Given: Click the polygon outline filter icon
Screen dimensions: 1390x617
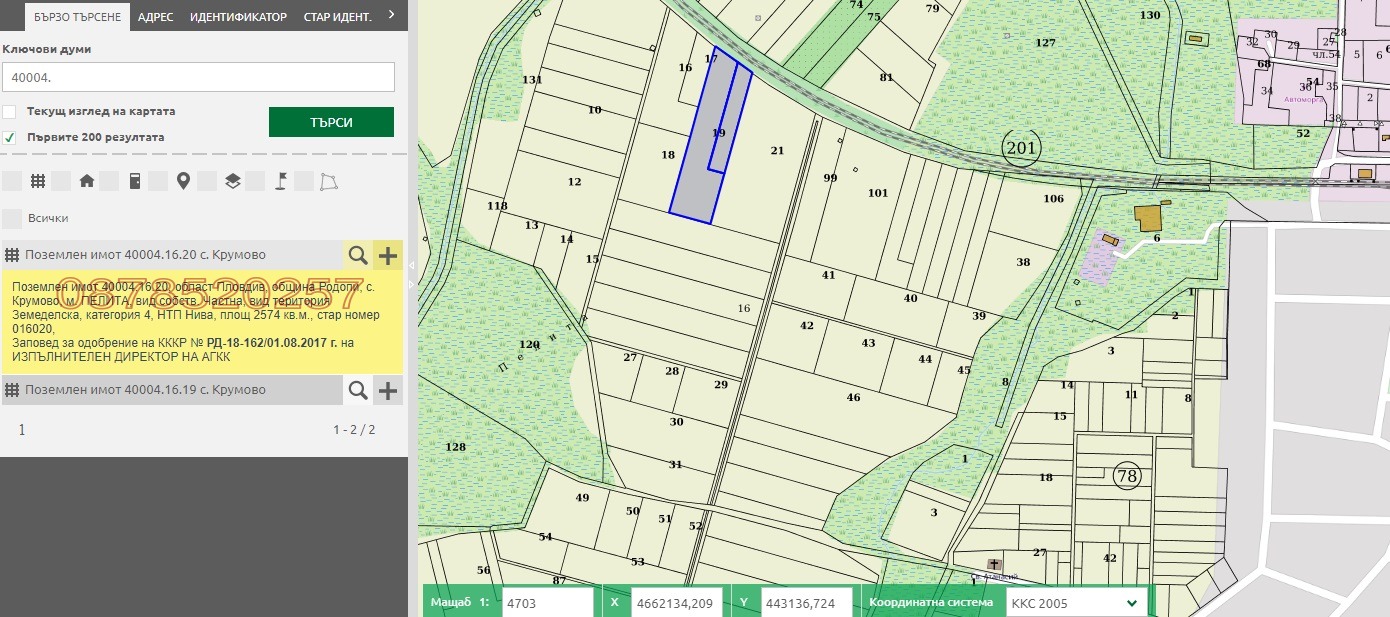Looking at the screenshot, I should 329,181.
